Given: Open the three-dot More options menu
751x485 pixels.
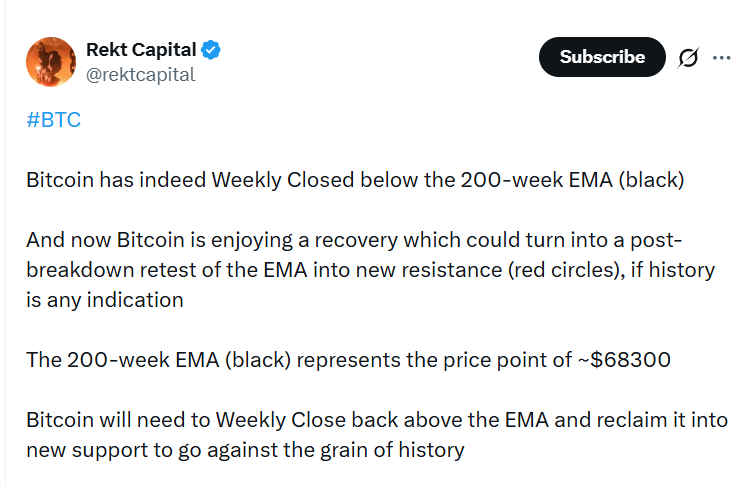Looking at the screenshot, I should click(721, 58).
